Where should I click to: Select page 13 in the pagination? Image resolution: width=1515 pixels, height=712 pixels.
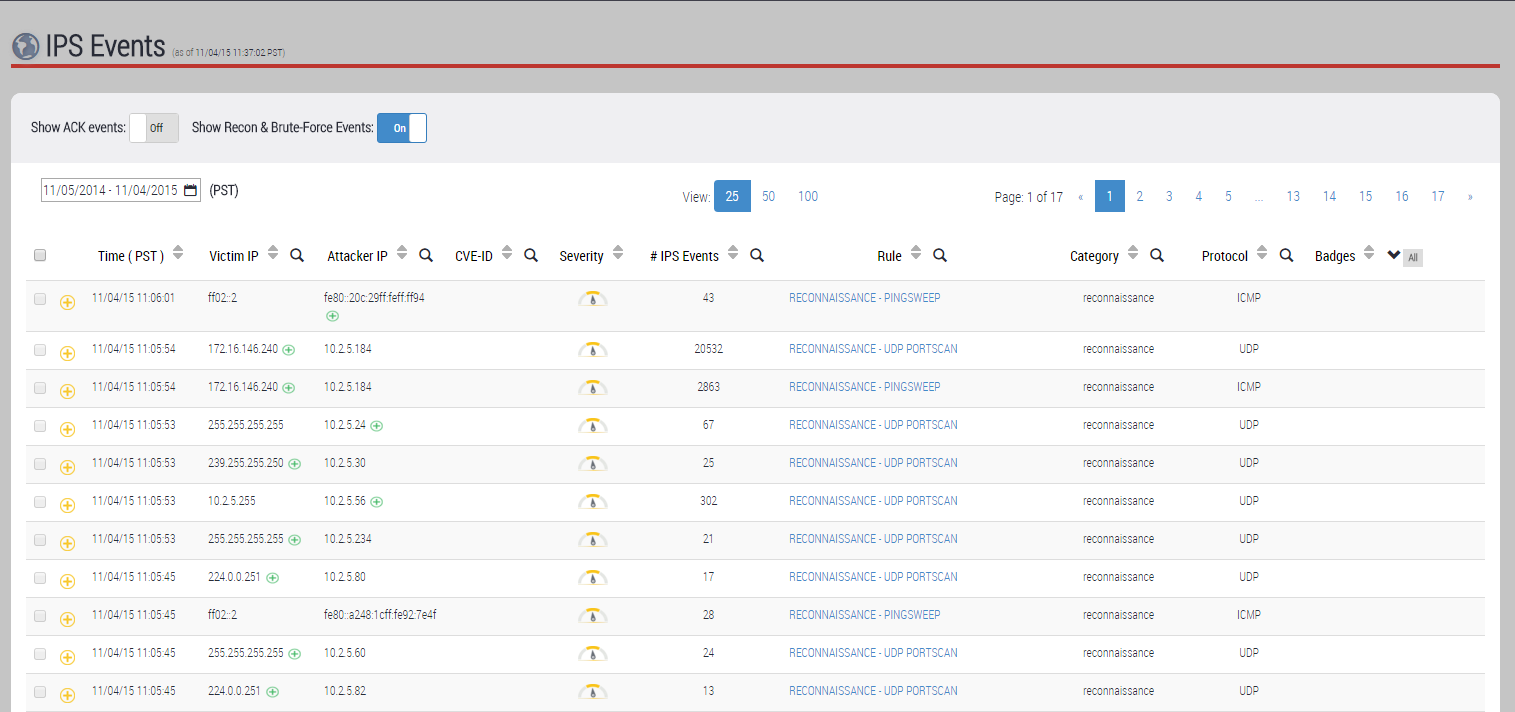pos(1293,196)
